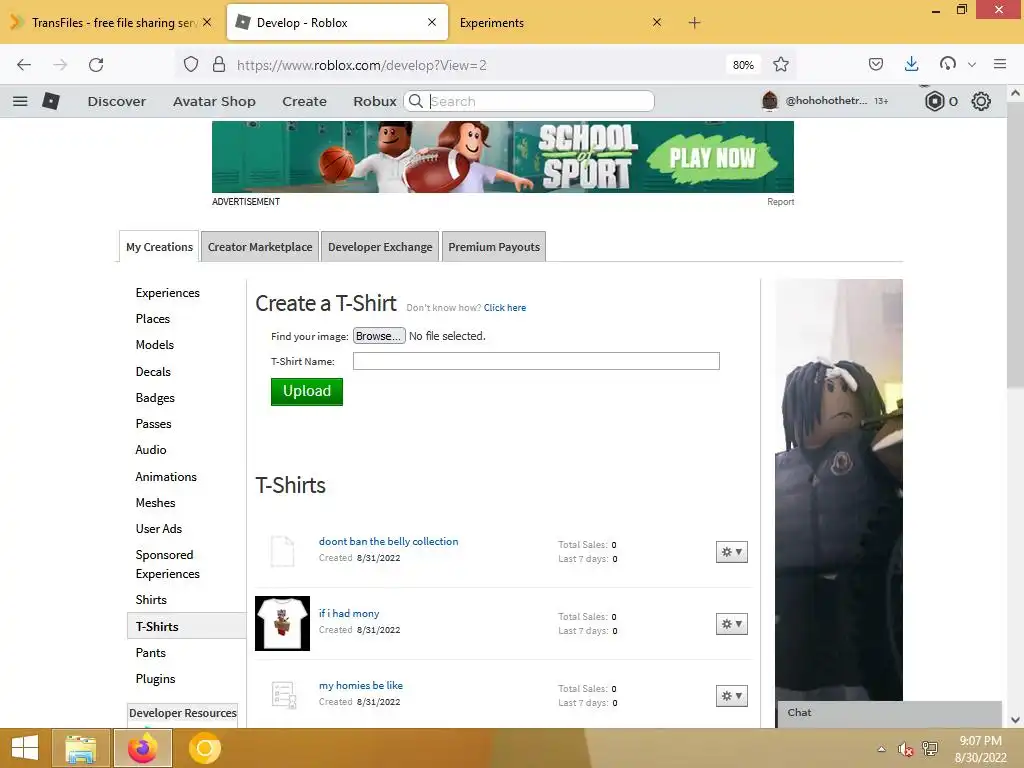Open 'doont ban the belly collection' link
Viewport: 1024px width, 768px height.
[x=389, y=541]
